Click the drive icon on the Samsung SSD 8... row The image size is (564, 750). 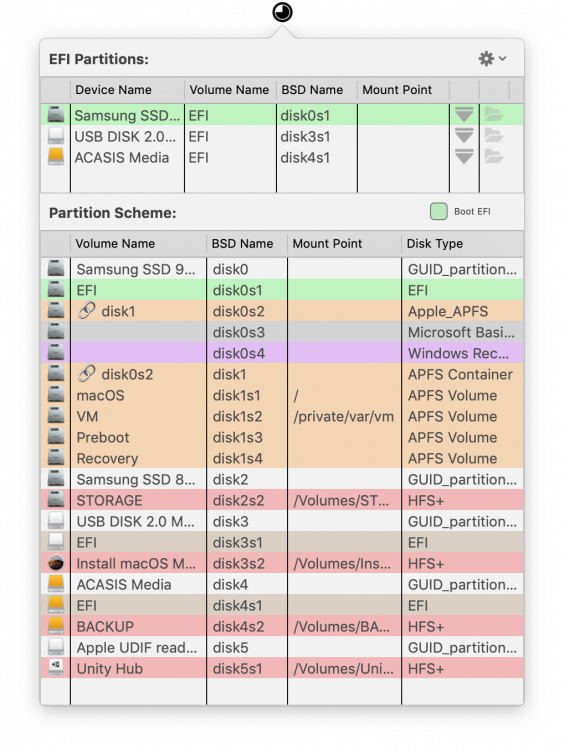pyautogui.click(x=56, y=479)
